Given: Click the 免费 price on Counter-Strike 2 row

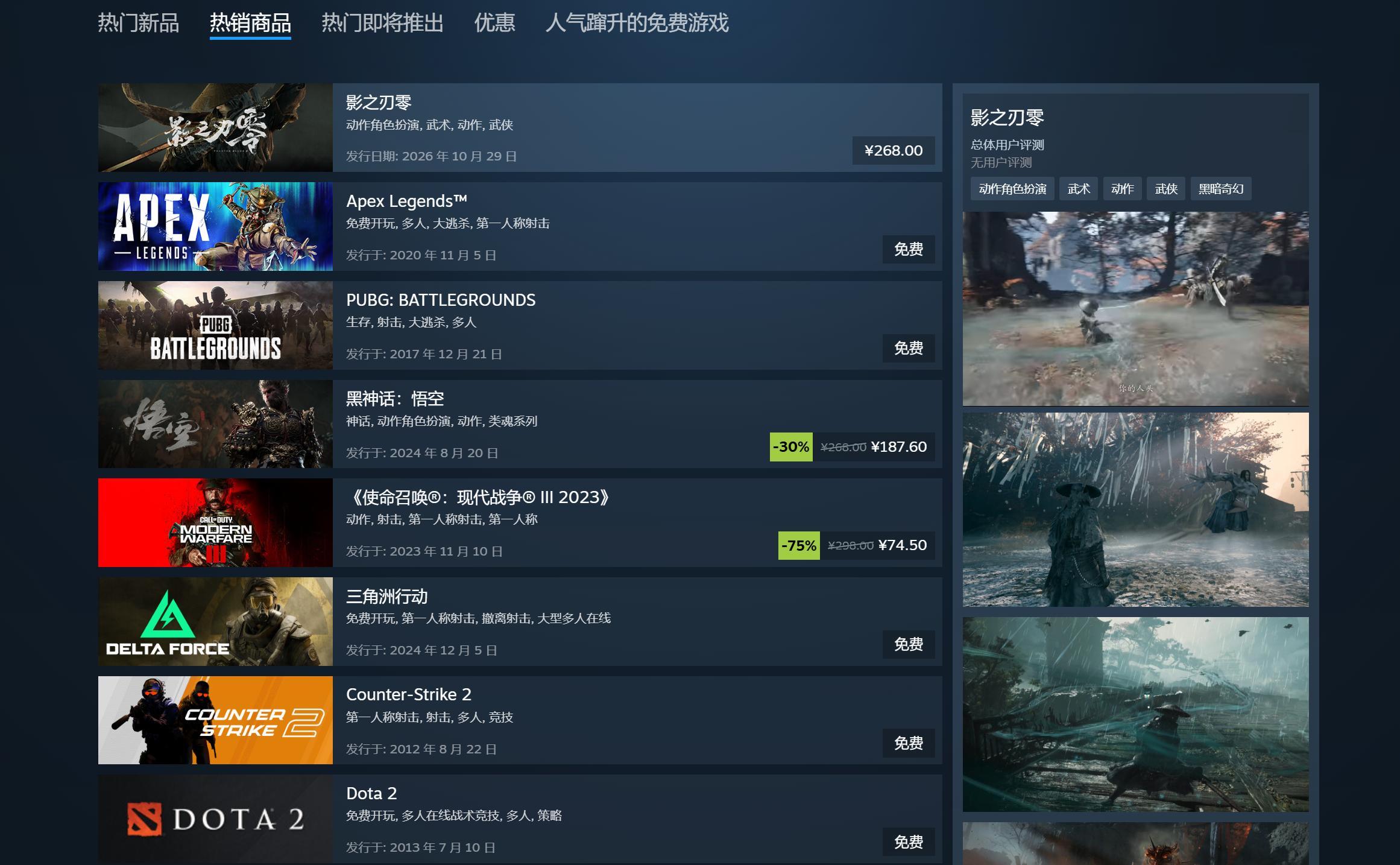Looking at the screenshot, I should (x=909, y=743).
